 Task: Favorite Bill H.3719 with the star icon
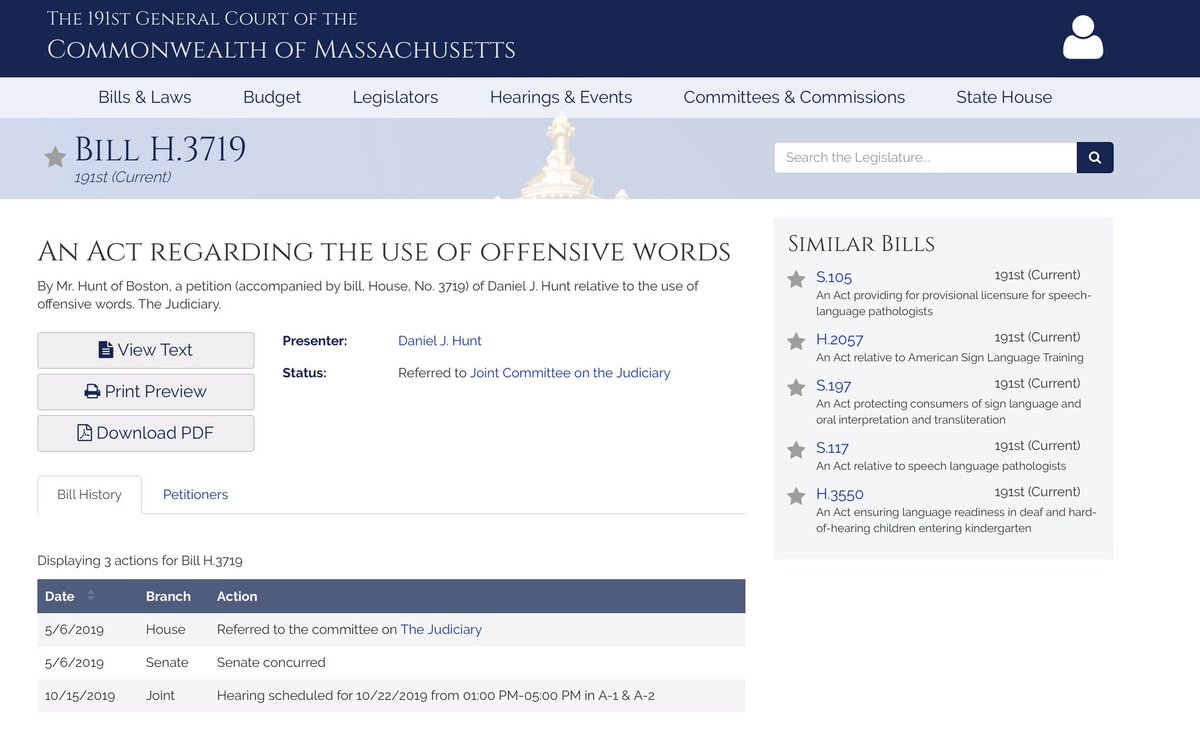click(55, 157)
